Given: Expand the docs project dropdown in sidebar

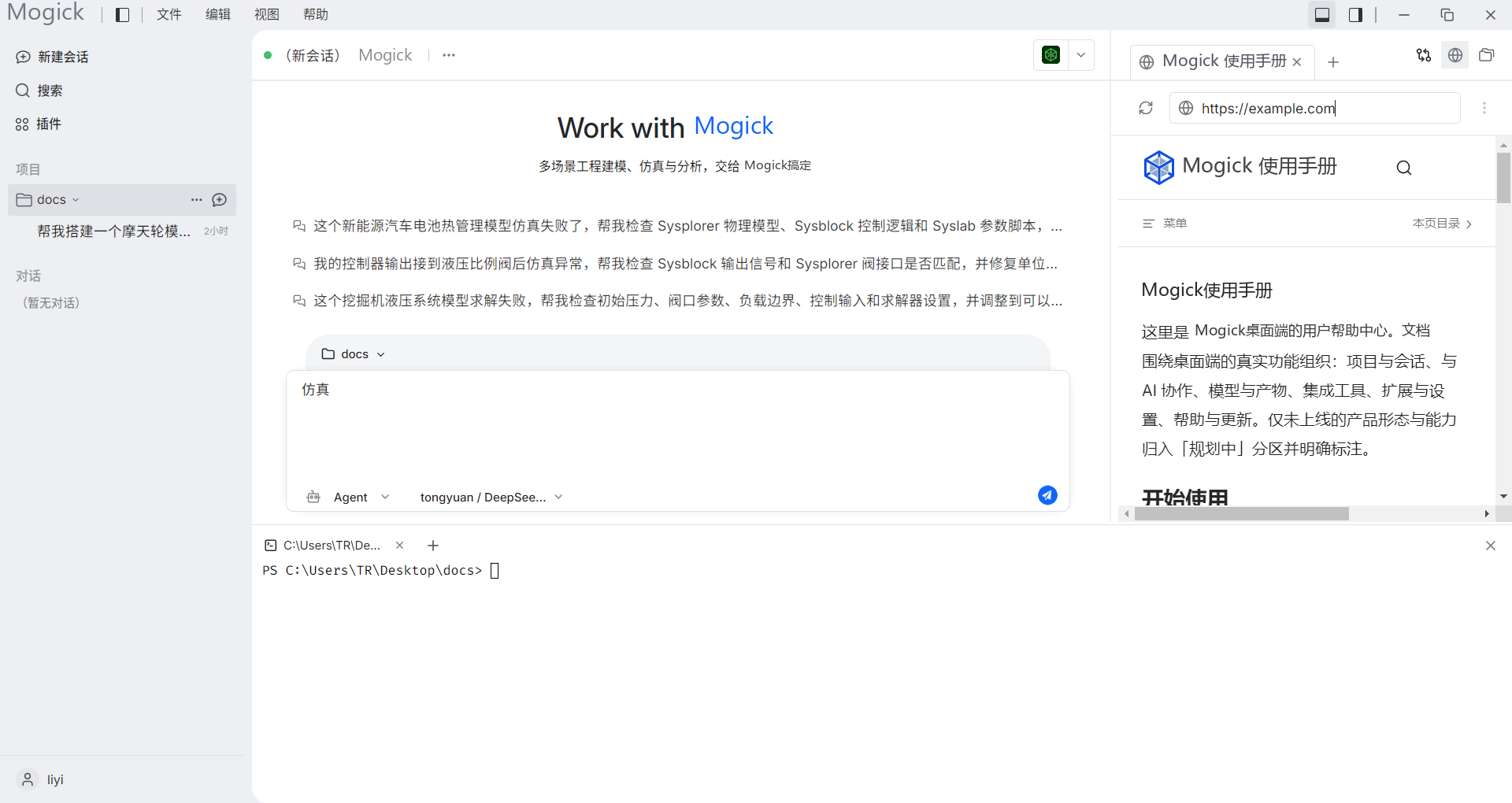Looking at the screenshot, I should coord(76,200).
